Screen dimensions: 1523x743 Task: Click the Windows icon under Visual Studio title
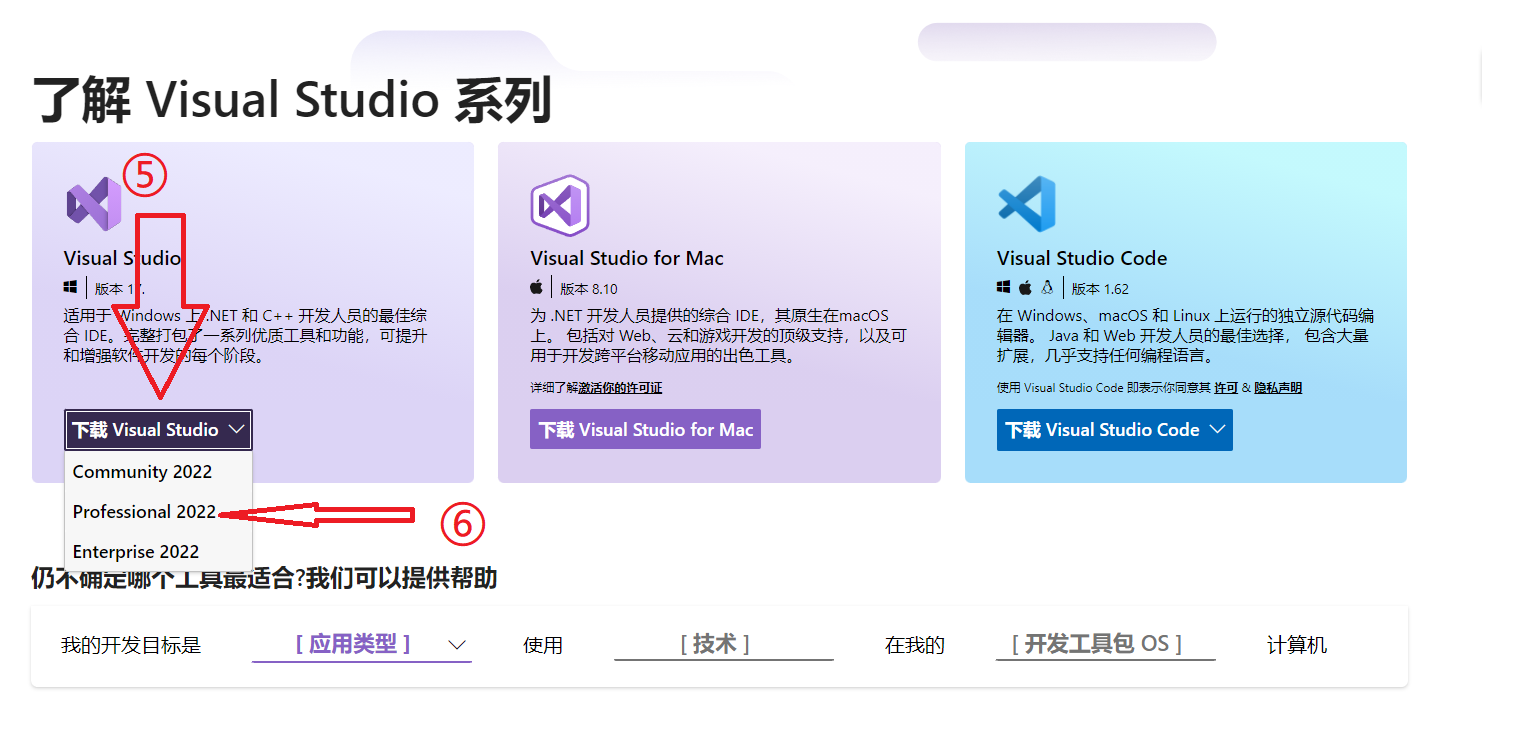pyautogui.click(x=71, y=287)
